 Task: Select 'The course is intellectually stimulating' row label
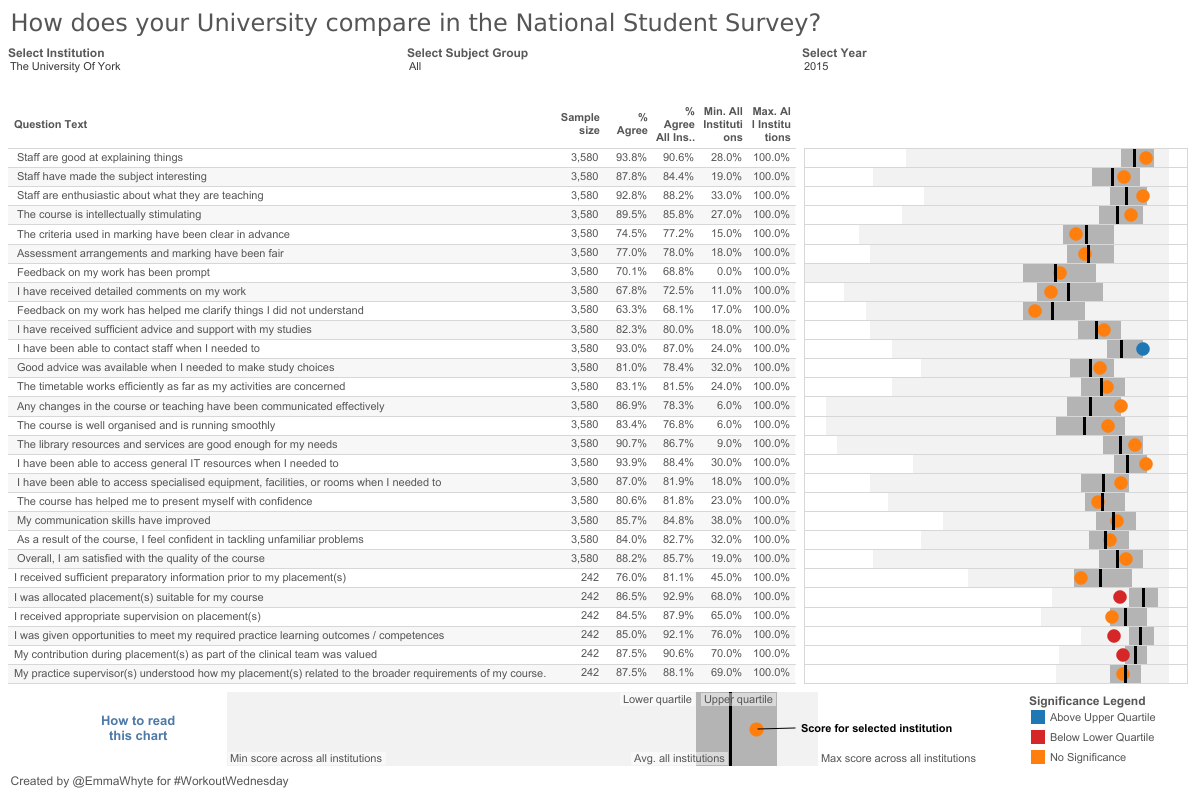click(x=109, y=215)
